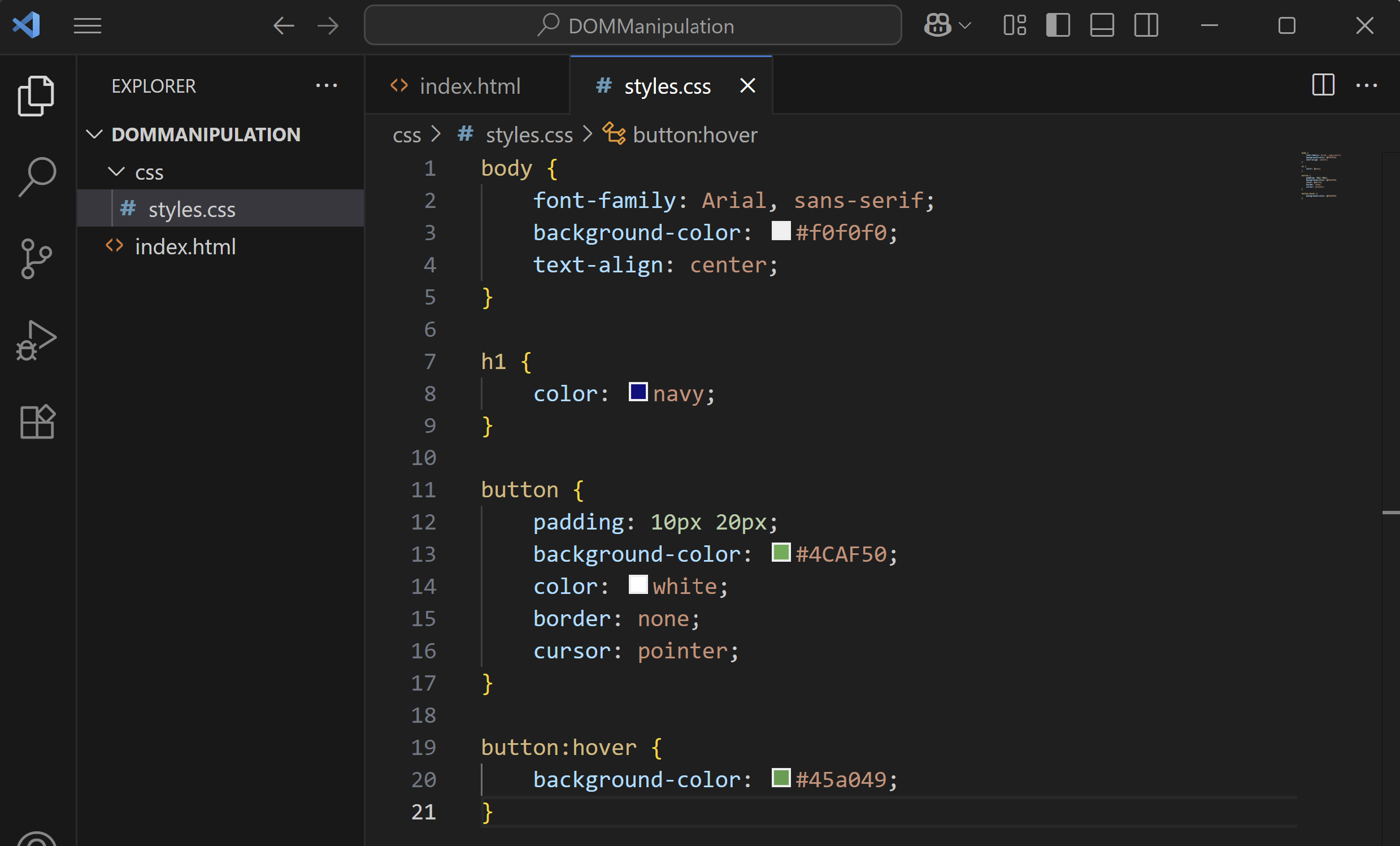Click button:hover in the breadcrumb bar
Image resolution: width=1400 pixels, height=846 pixels.
pos(694,135)
